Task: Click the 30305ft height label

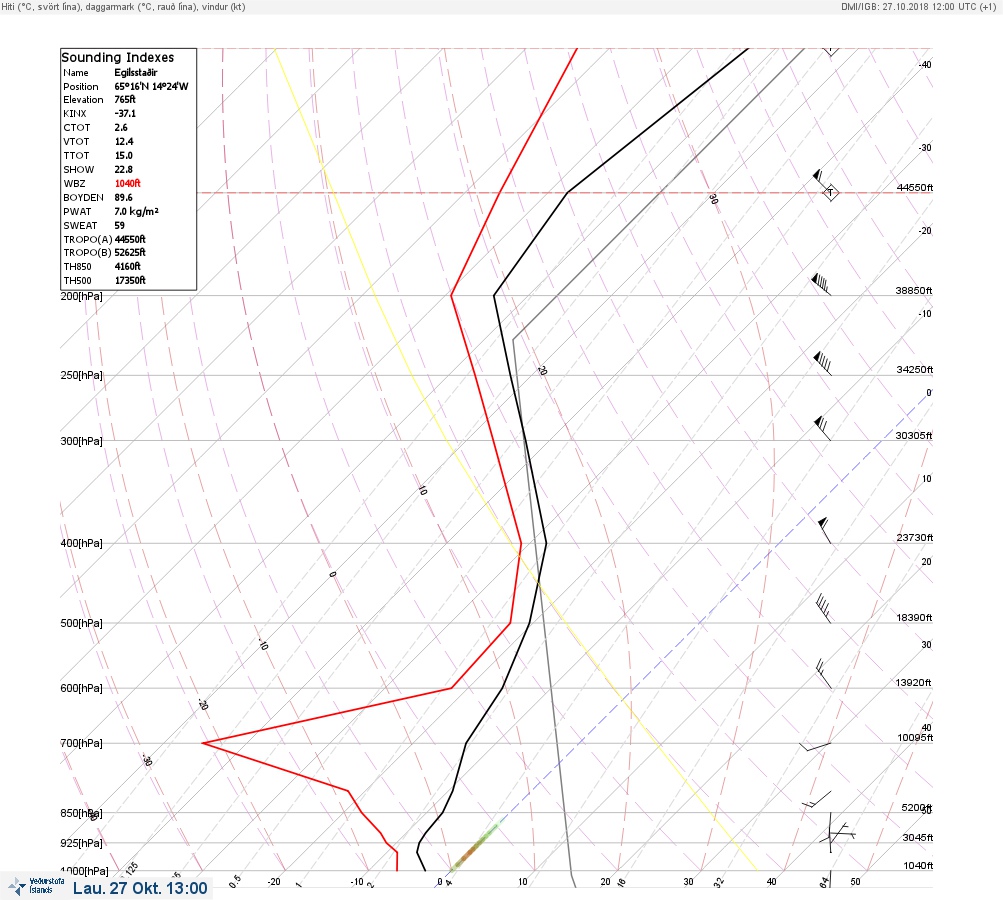Action: click(x=913, y=436)
